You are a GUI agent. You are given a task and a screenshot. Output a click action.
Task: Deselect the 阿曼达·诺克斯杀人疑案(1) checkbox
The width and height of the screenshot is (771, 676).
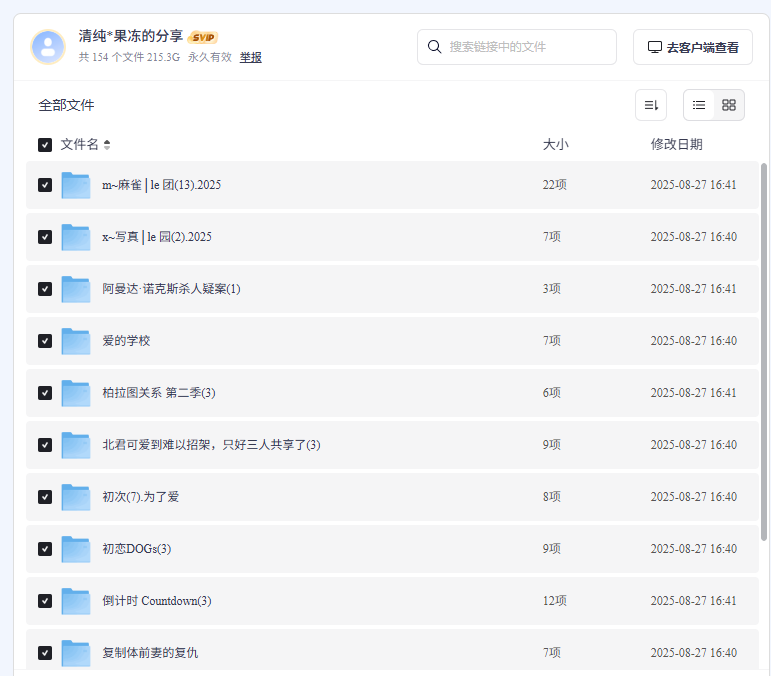point(45,289)
